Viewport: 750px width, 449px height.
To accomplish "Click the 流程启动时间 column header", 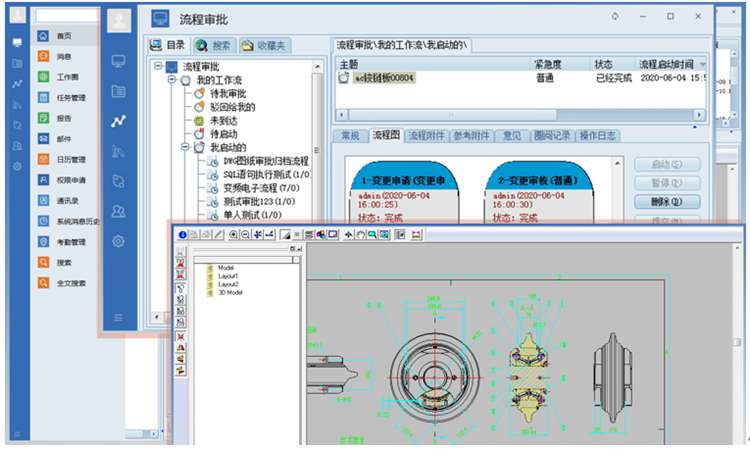I will pos(671,64).
